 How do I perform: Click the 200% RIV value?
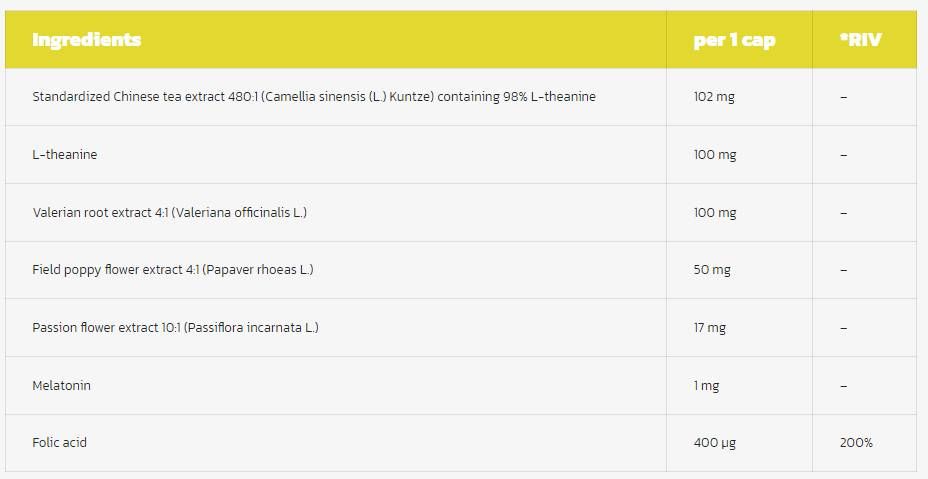[x=856, y=442]
